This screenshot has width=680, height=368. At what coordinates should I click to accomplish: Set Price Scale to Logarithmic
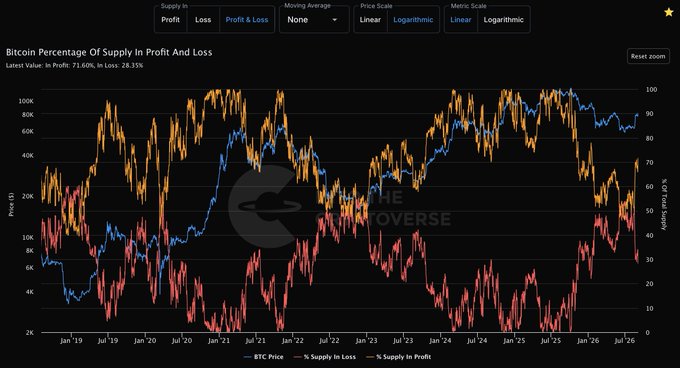point(413,20)
